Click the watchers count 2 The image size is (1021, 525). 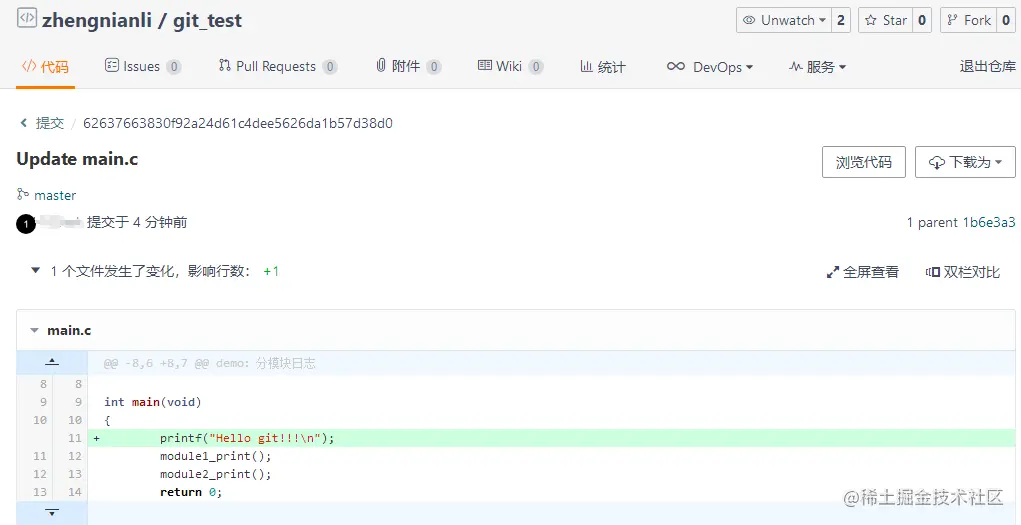[x=841, y=20]
